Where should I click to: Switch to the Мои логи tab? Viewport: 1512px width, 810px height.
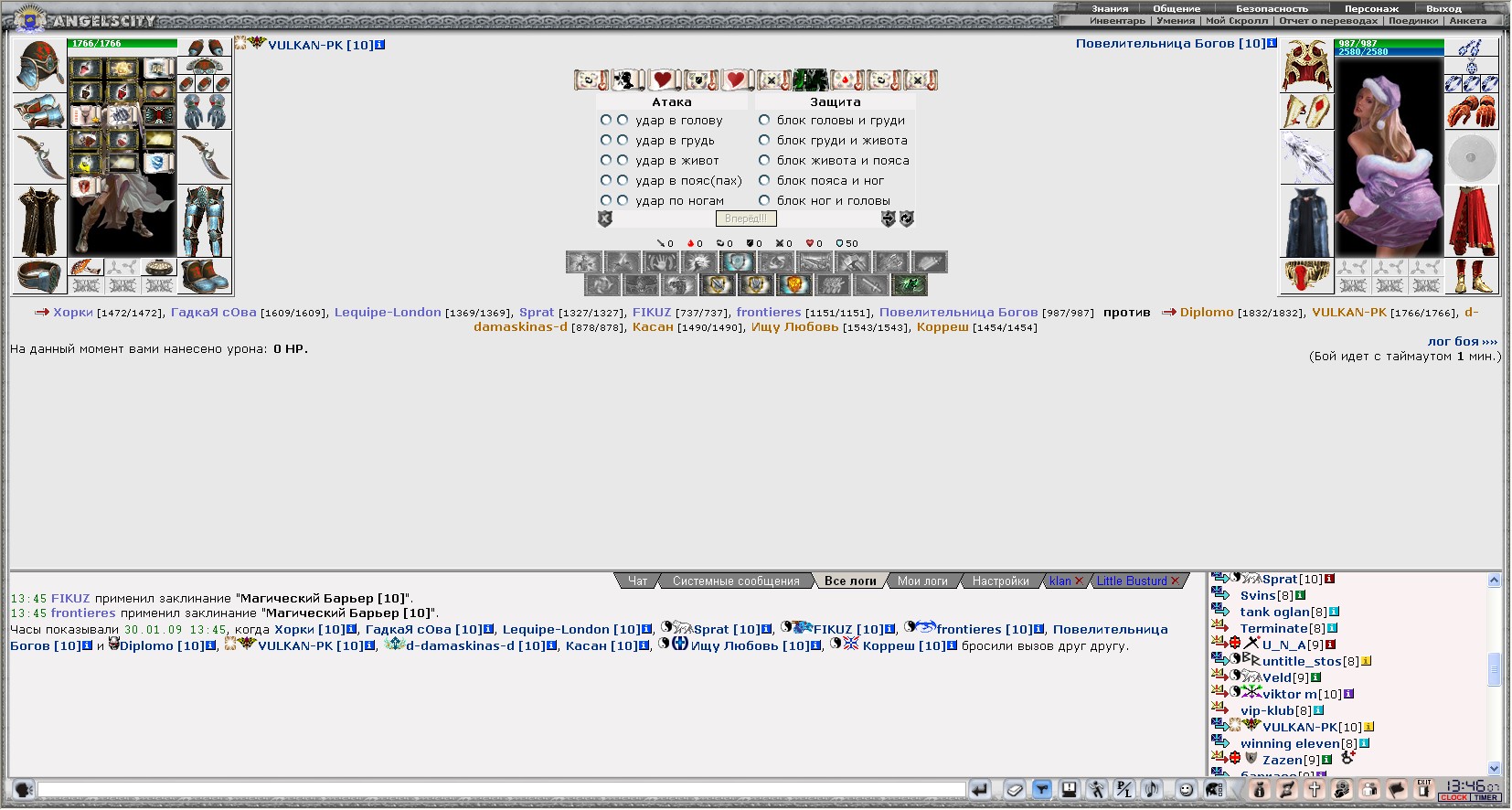922,581
